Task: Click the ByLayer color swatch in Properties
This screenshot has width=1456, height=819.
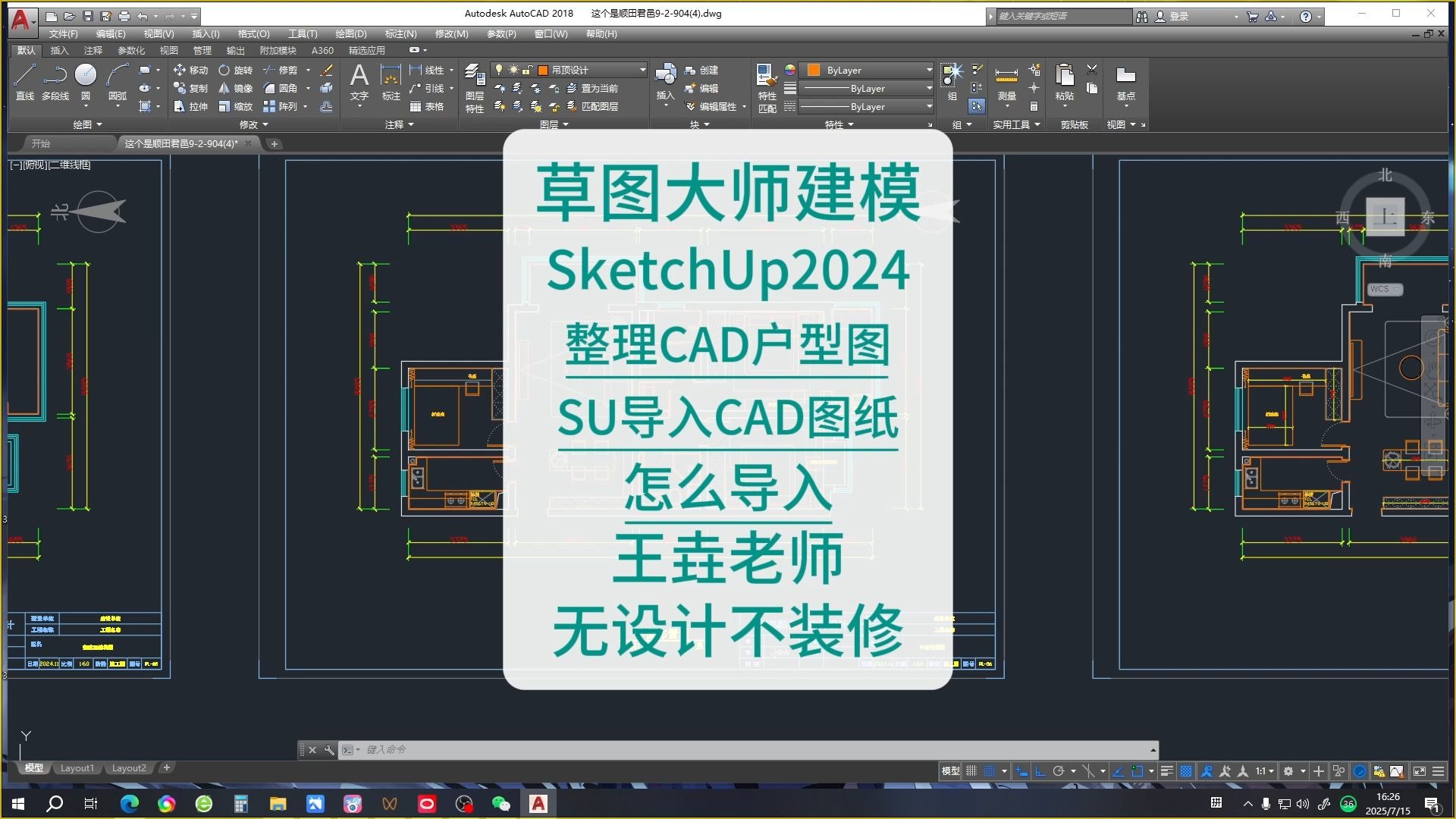Action: pos(814,70)
